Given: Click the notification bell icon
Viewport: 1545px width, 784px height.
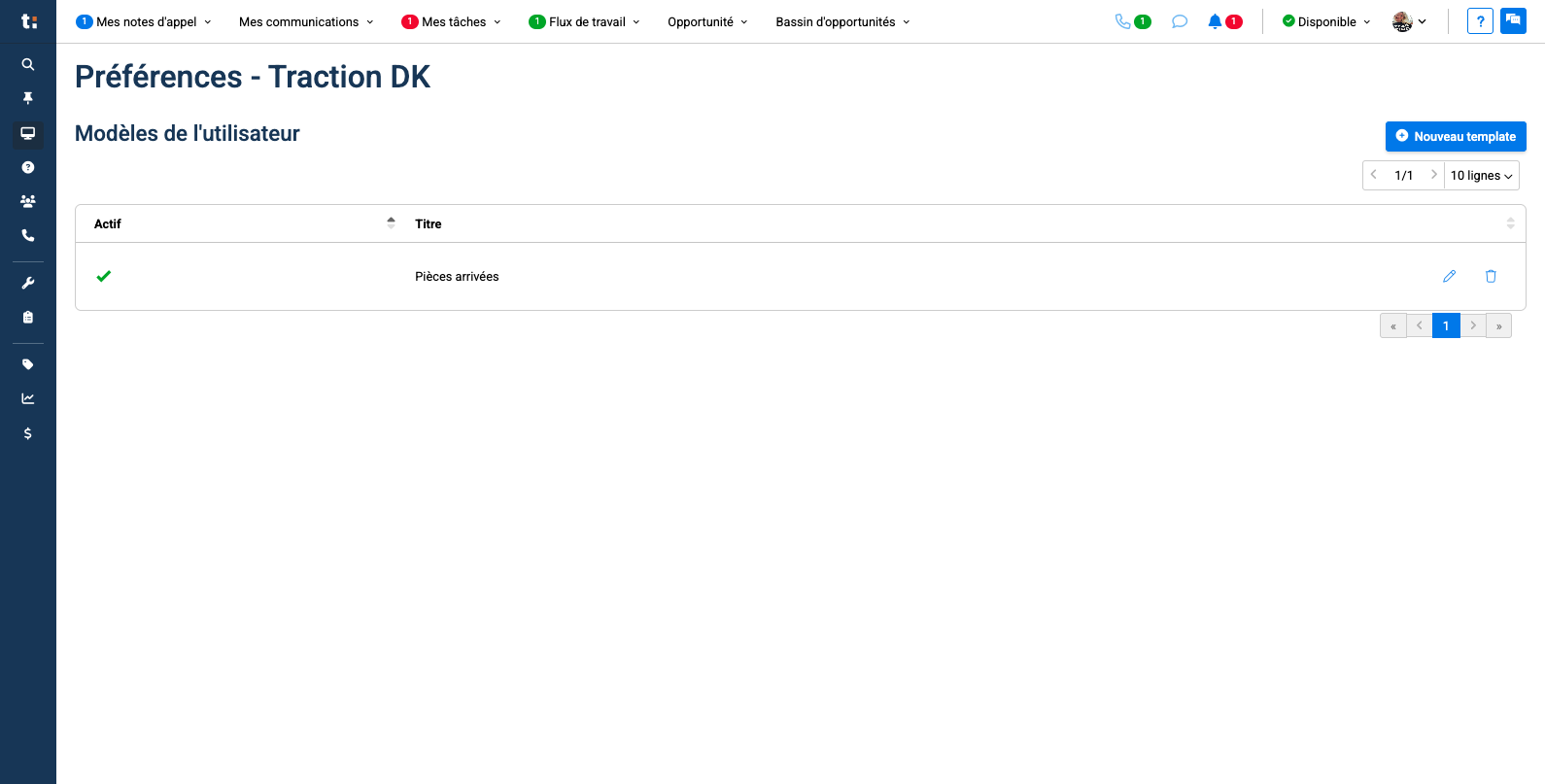Looking at the screenshot, I should (x=1215, y=21).
